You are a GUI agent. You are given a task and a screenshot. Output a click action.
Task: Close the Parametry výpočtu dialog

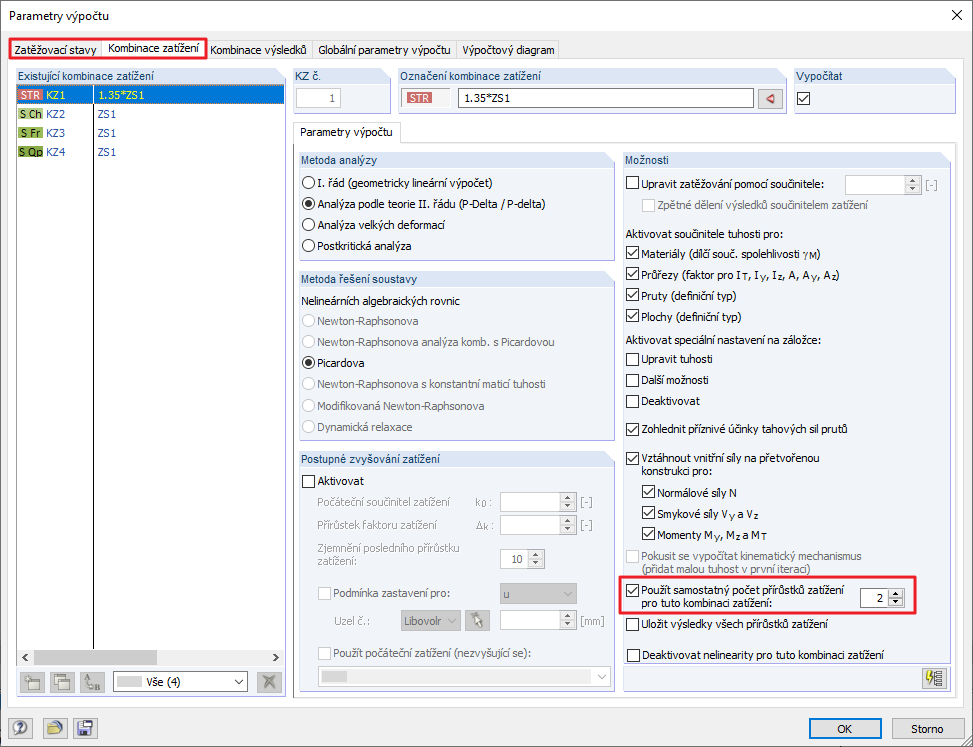(957, 16)
